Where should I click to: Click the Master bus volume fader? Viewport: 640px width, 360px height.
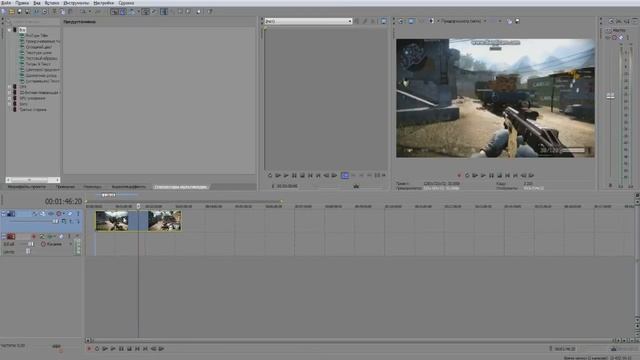(x=610, y=96)
